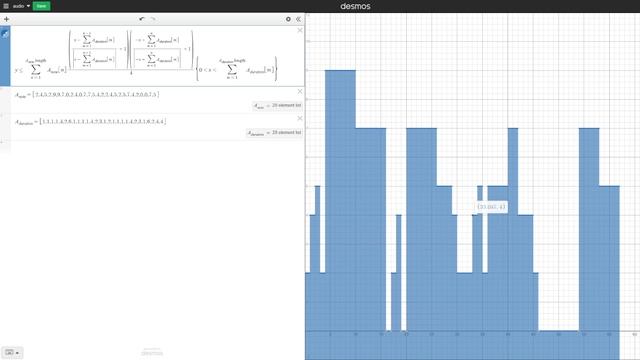640x360 pixels.
Task: Click the A_duration 28 element list result
Action: [x=274, y=133]
